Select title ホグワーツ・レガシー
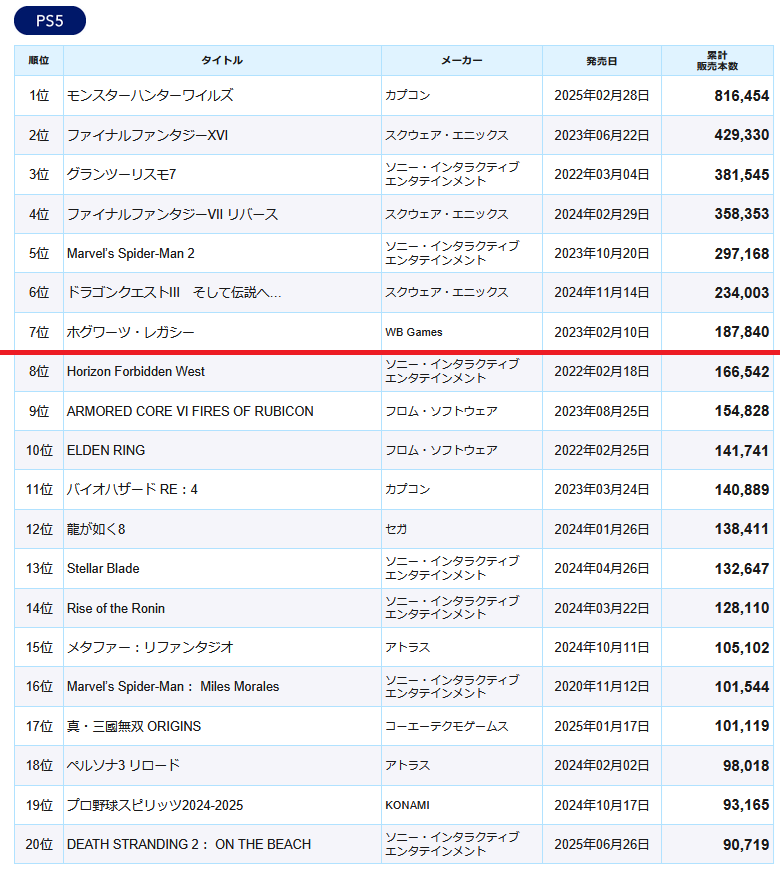The image size is (780, 870). pos(130,332)
